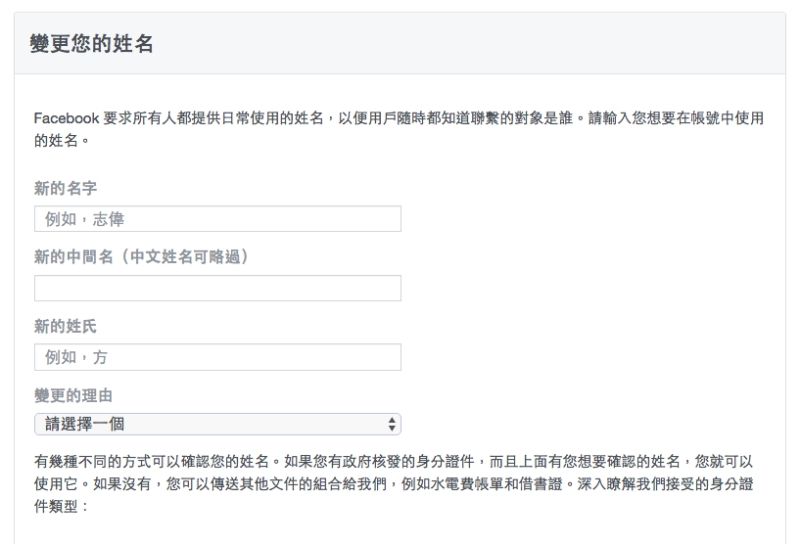The image size is (800, 544).
Task: Click the 新的姓氏 field label
Action: pos(65,326)
